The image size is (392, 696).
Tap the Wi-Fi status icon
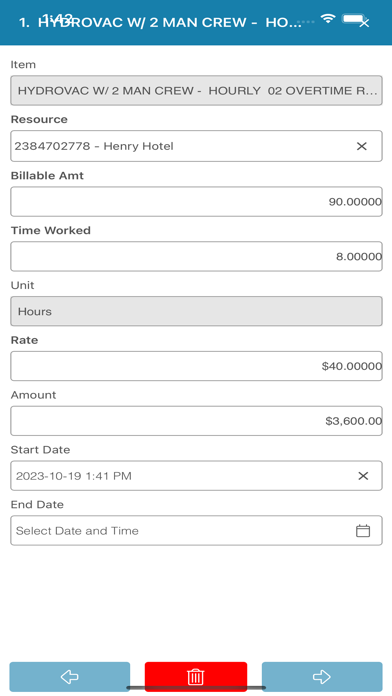[x=328, y=19]
